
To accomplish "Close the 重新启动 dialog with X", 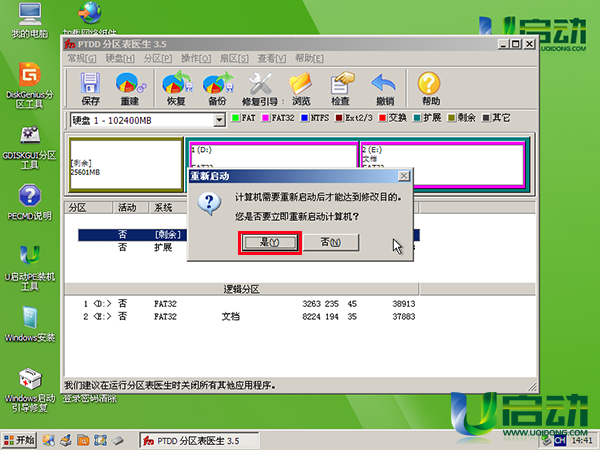I will pos(404,176).
